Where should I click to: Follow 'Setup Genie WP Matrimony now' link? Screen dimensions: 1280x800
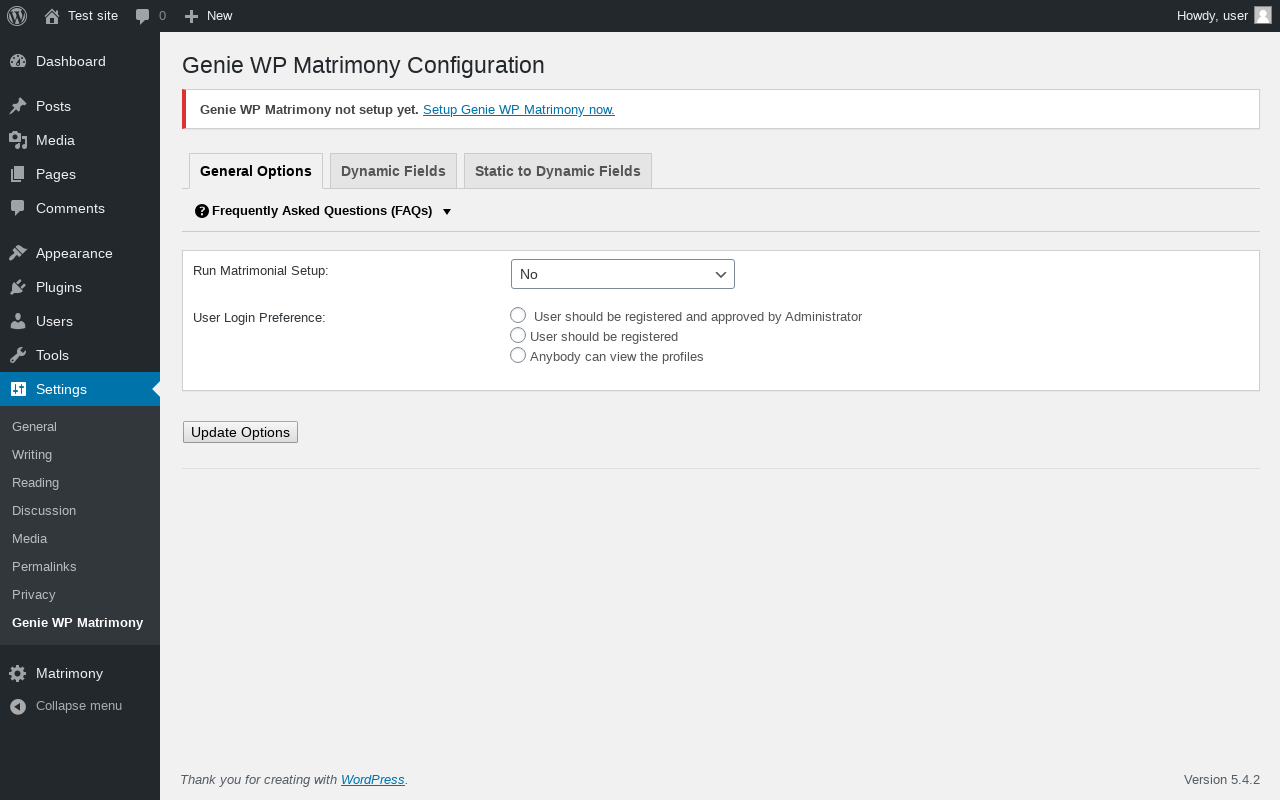(519, 110)
